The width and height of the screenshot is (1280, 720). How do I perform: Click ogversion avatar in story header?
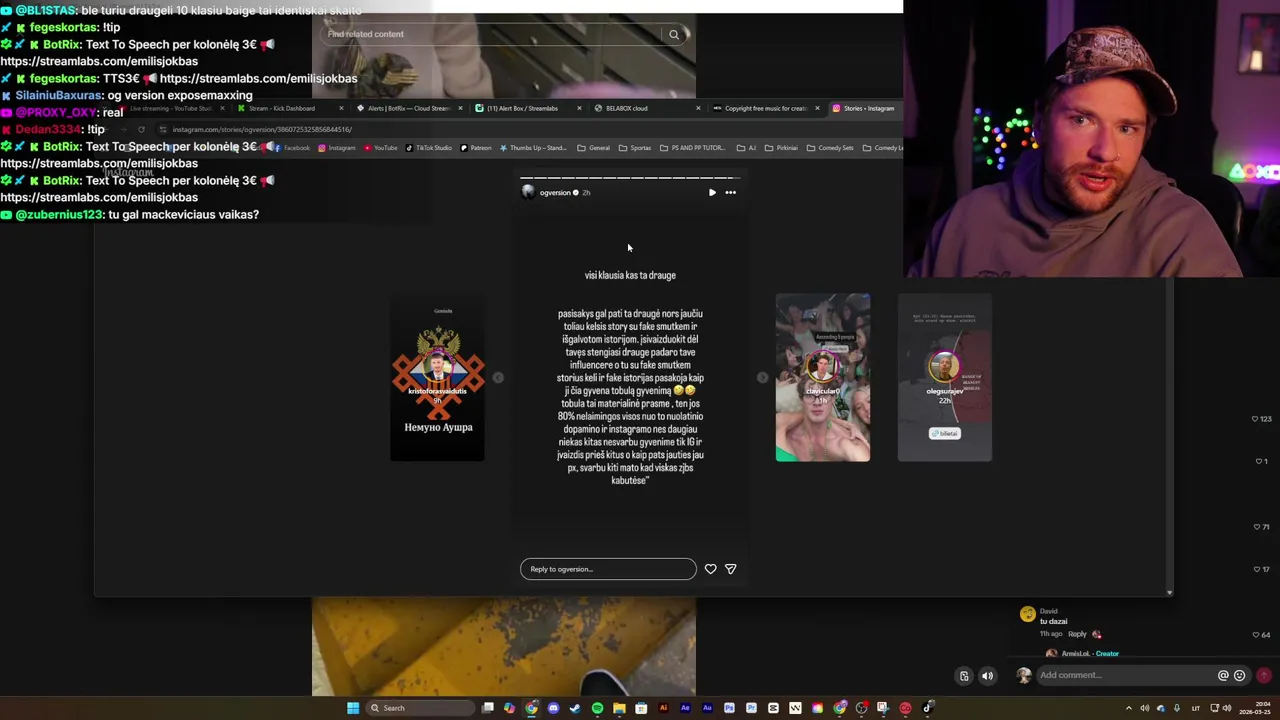pyautogui.click(x=528, y=192)
